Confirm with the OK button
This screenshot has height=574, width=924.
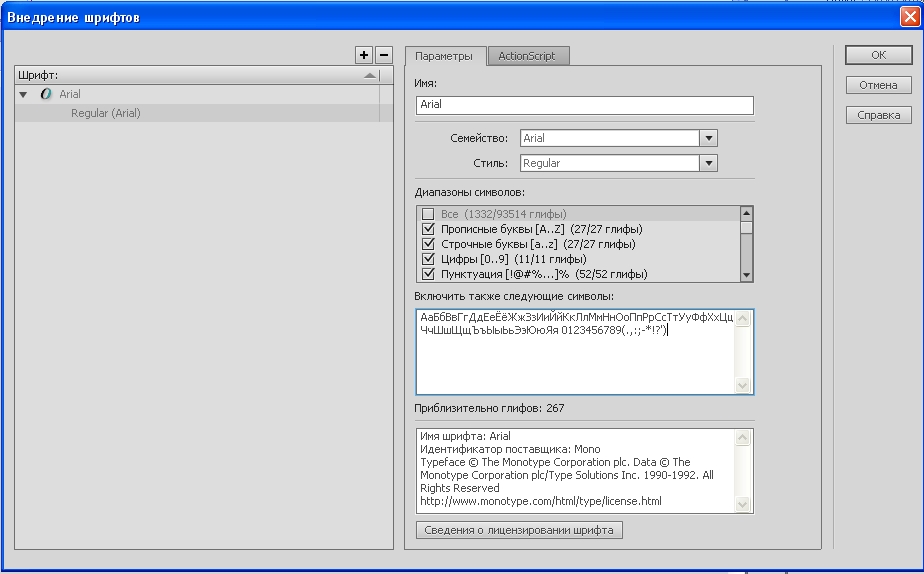point(879,55)
